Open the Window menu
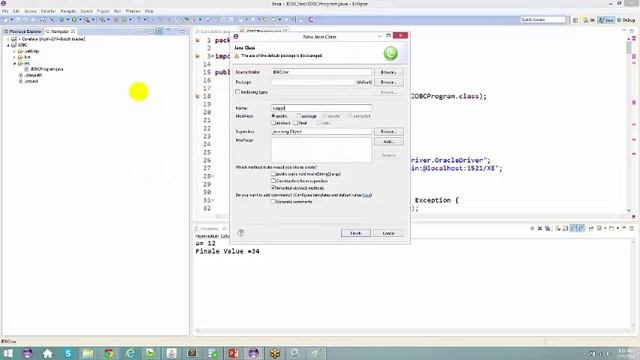Screen dimensions: 640x360 (x=133, y=11)
